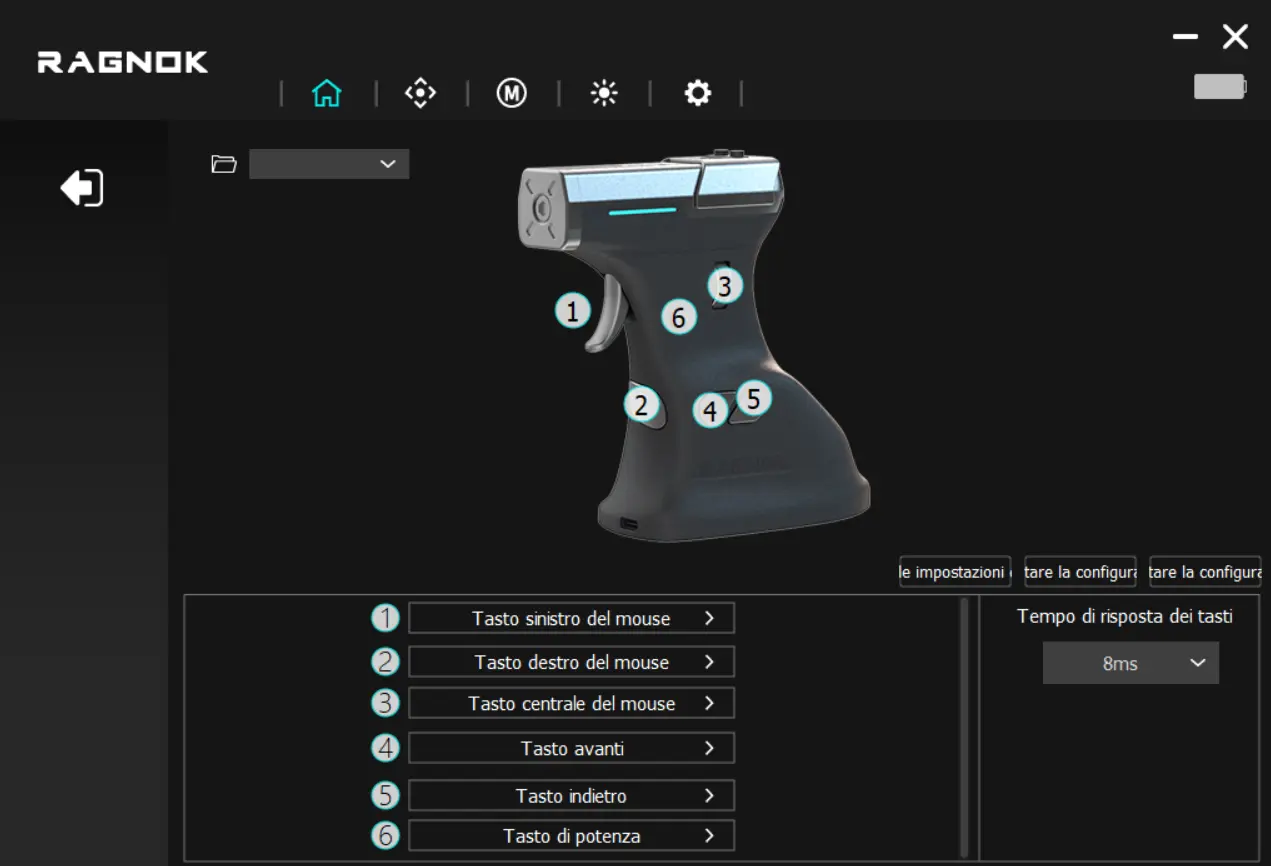
Task: Select button marker 2 on the device
Action: tap(641, 406)
